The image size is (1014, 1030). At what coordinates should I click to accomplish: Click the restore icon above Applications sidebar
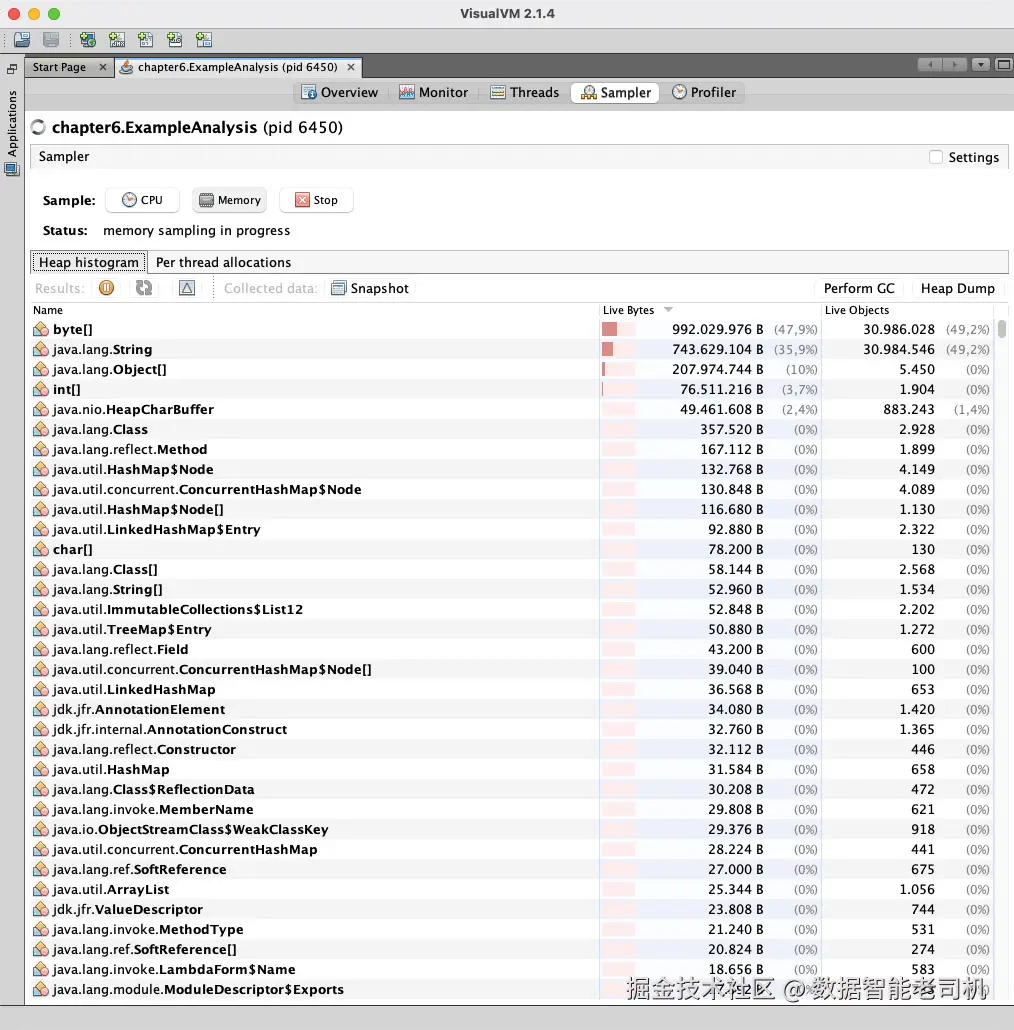(x=12, y=68)
